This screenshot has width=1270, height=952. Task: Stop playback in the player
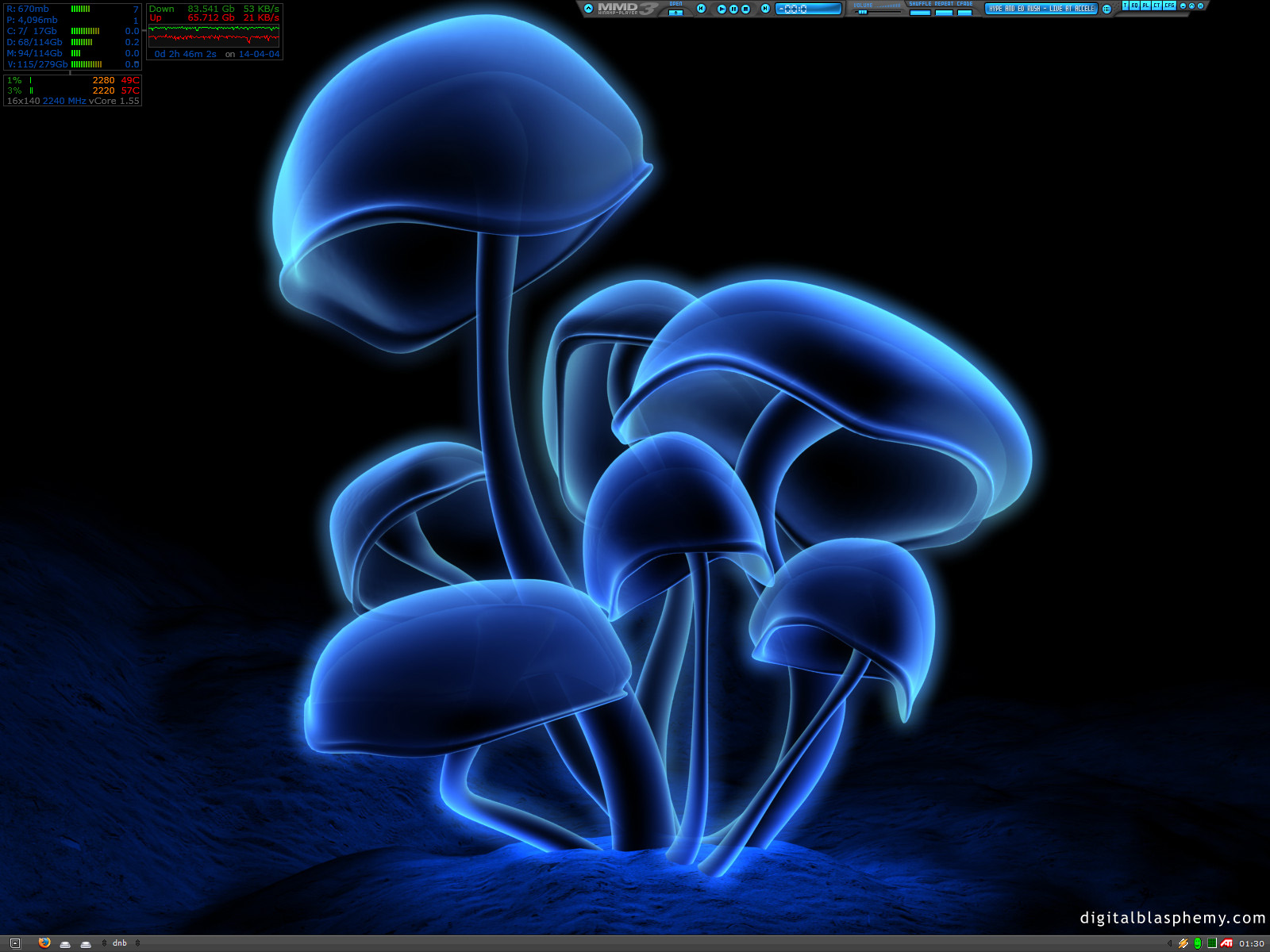pyautogui.click(x=745, y=9)
